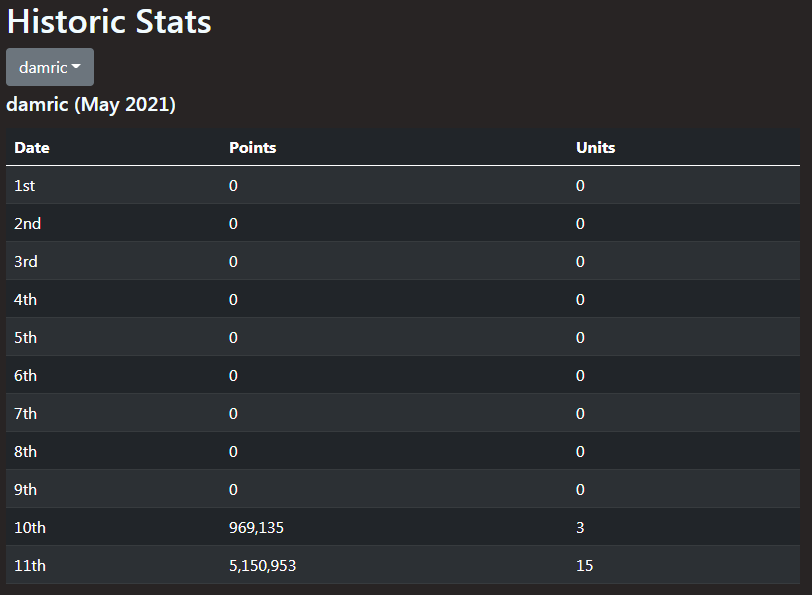Select the 3rd date row
The image size is (812, 595).
403,261
